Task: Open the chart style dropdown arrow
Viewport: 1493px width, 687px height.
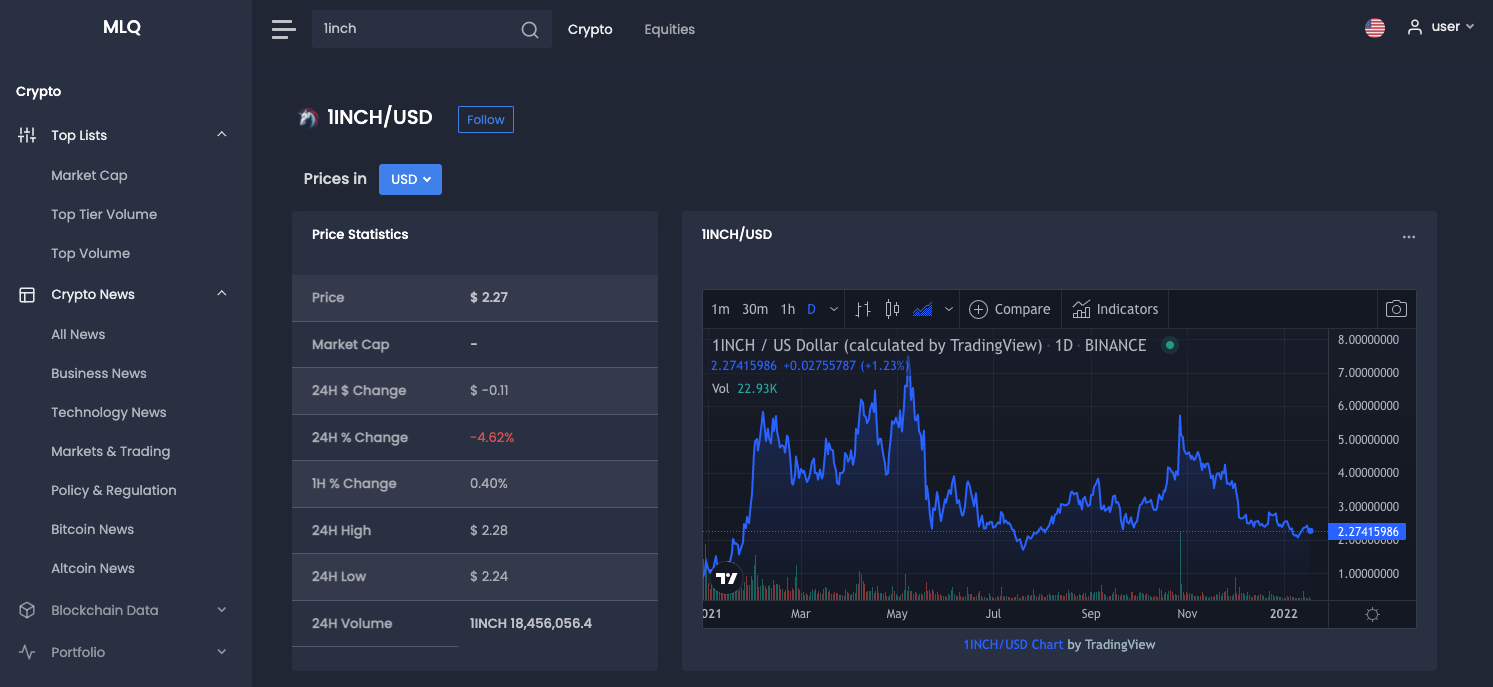Action: (x=949, y=309)
